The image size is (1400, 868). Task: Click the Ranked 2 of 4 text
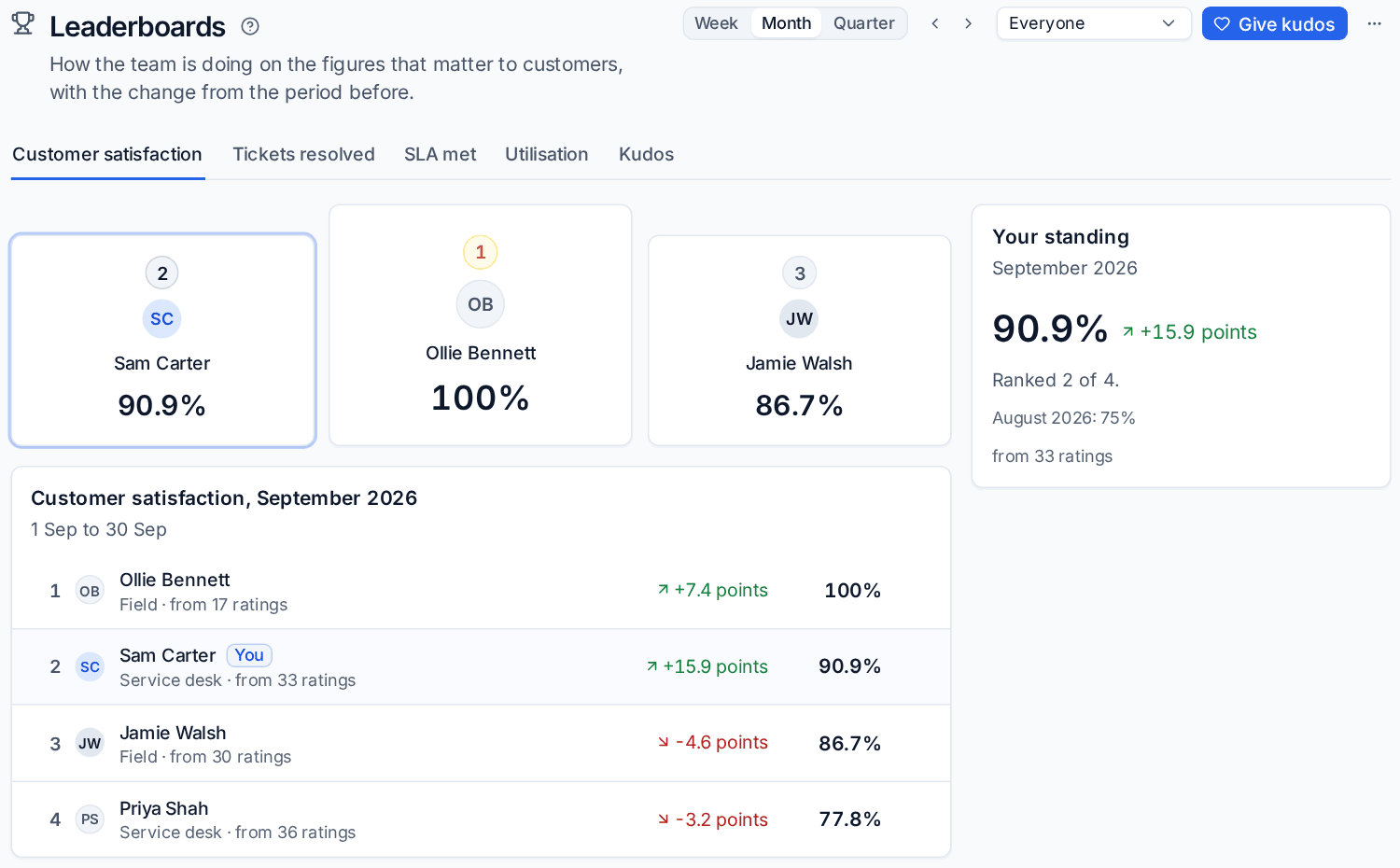pos(1056,380)
